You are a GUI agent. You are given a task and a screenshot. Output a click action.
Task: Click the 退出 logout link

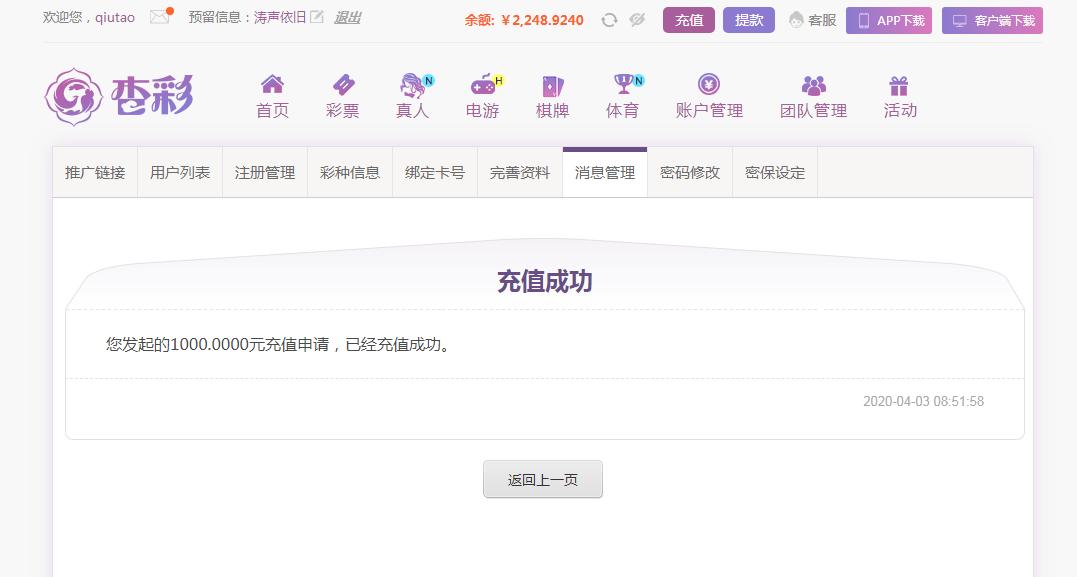(x=348, y=17)
